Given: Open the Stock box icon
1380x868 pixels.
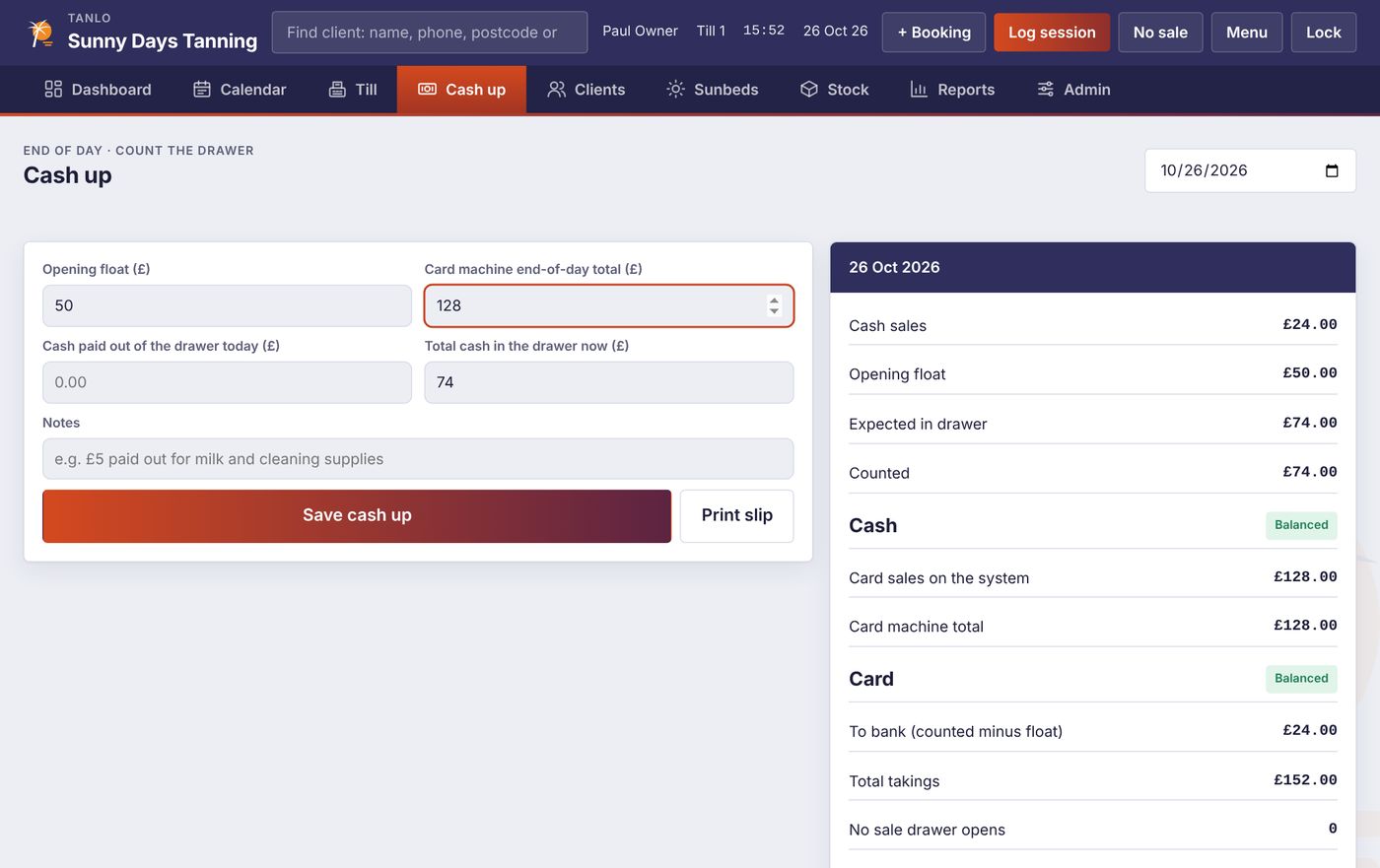Looking at the screenshot, I should pos(809,90).
